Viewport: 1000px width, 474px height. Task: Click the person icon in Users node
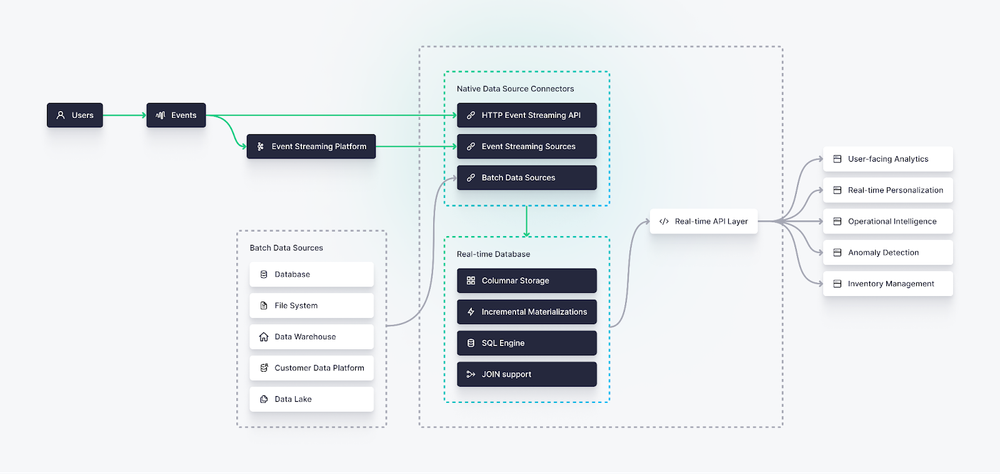(61, 115)
